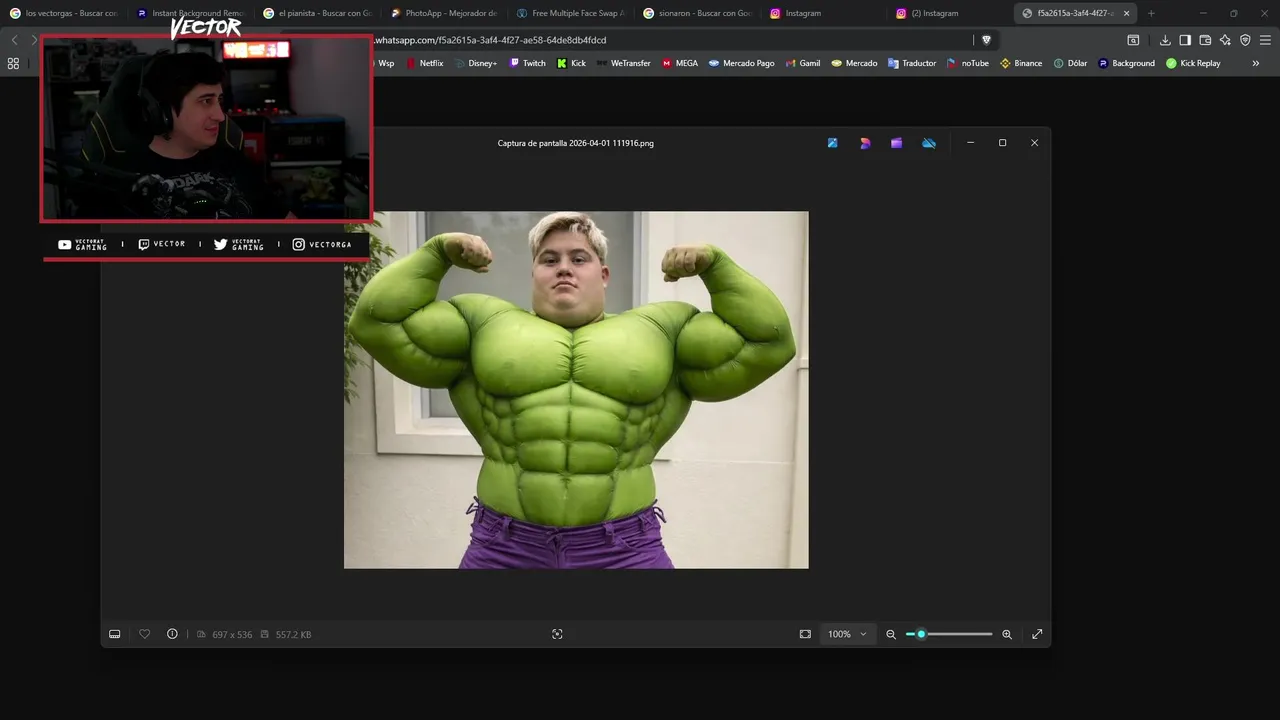
Task: Open the Twitch bookmark
Action: pos(528,63)
